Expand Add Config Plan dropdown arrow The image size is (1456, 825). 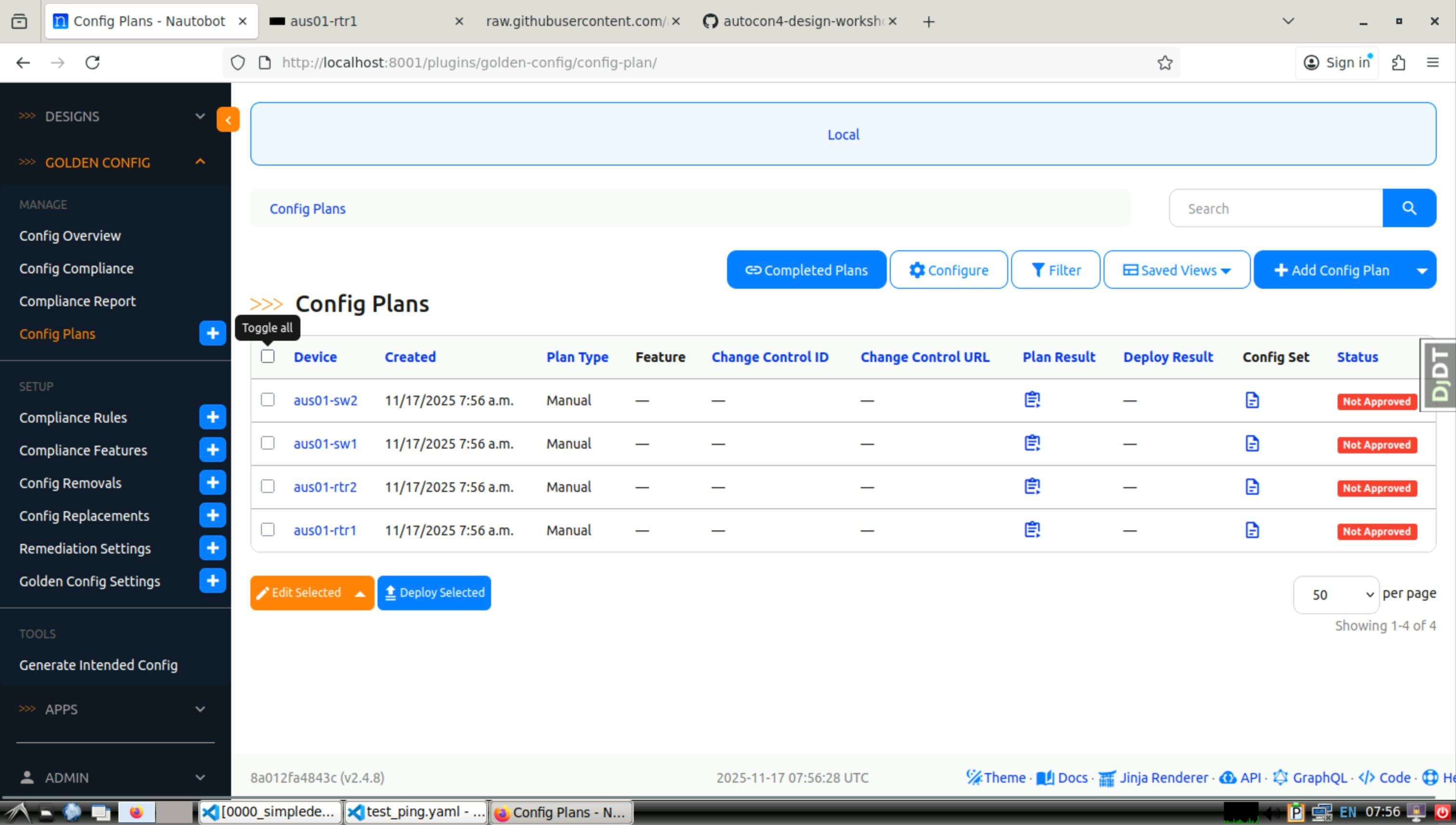pos(1421,271)
